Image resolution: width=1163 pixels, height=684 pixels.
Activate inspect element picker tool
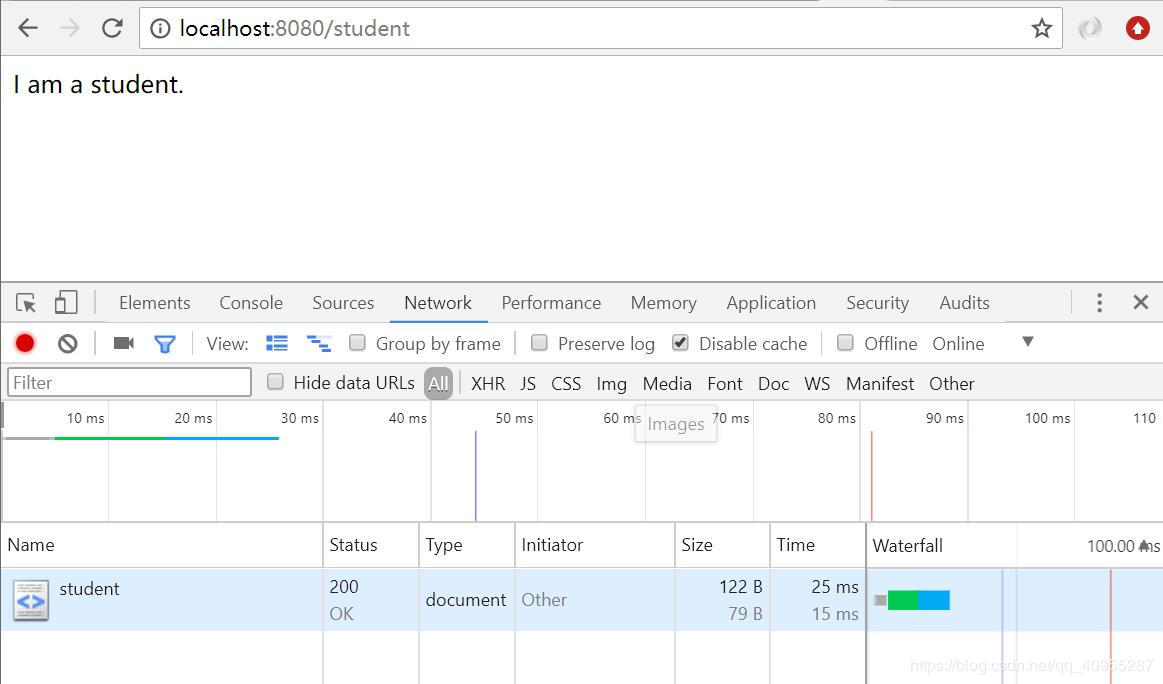26,303
